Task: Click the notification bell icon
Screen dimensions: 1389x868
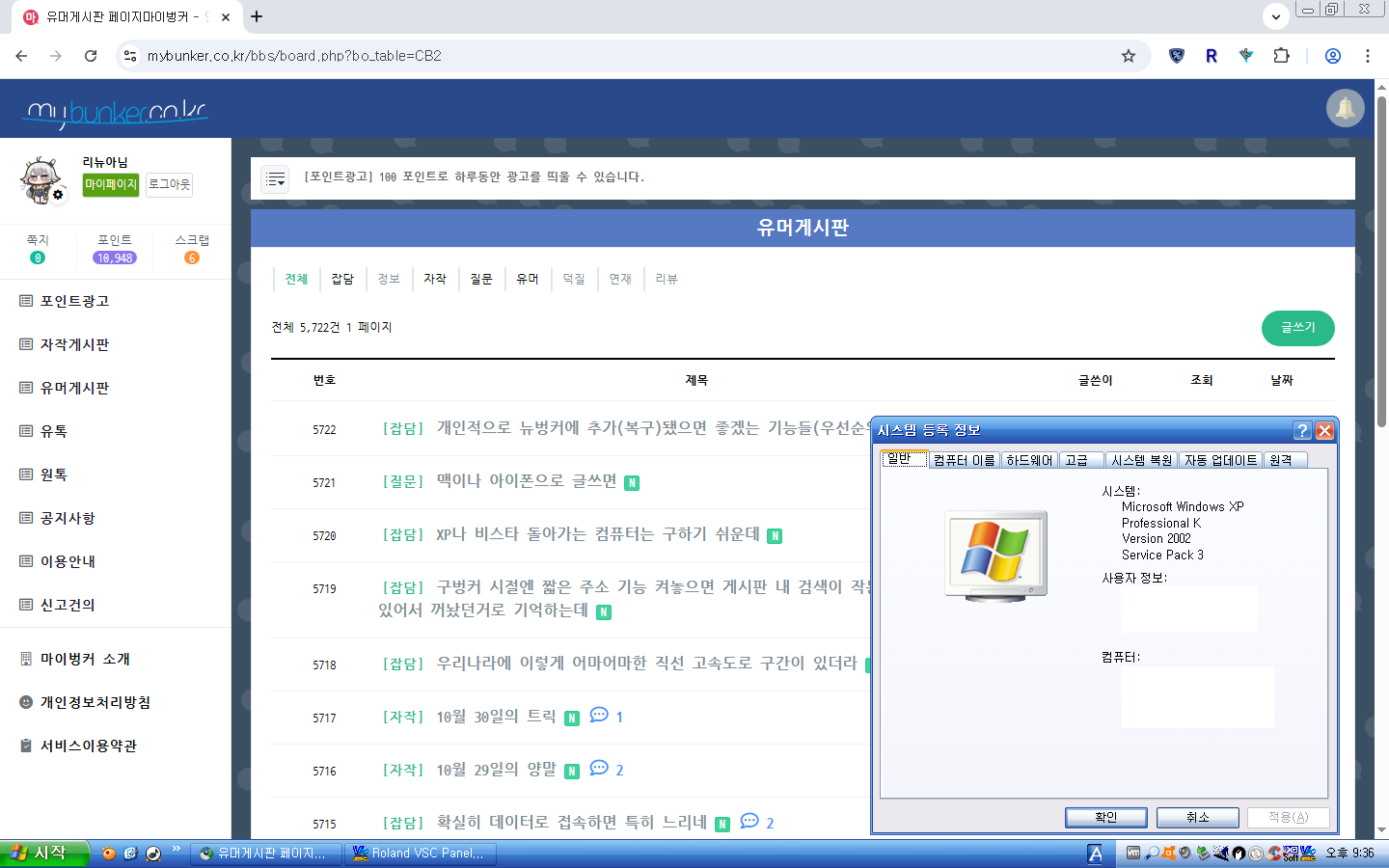Action: click(x=1345, y=108)
